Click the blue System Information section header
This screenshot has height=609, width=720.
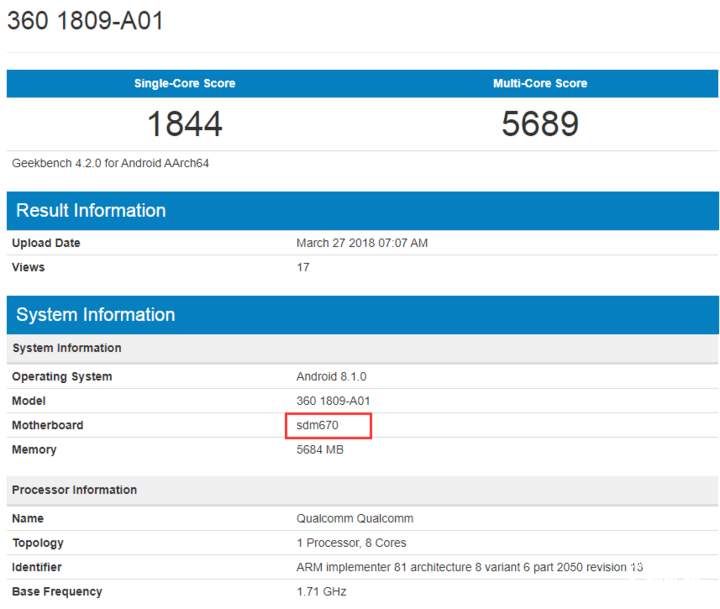click(x=96, y=315)
